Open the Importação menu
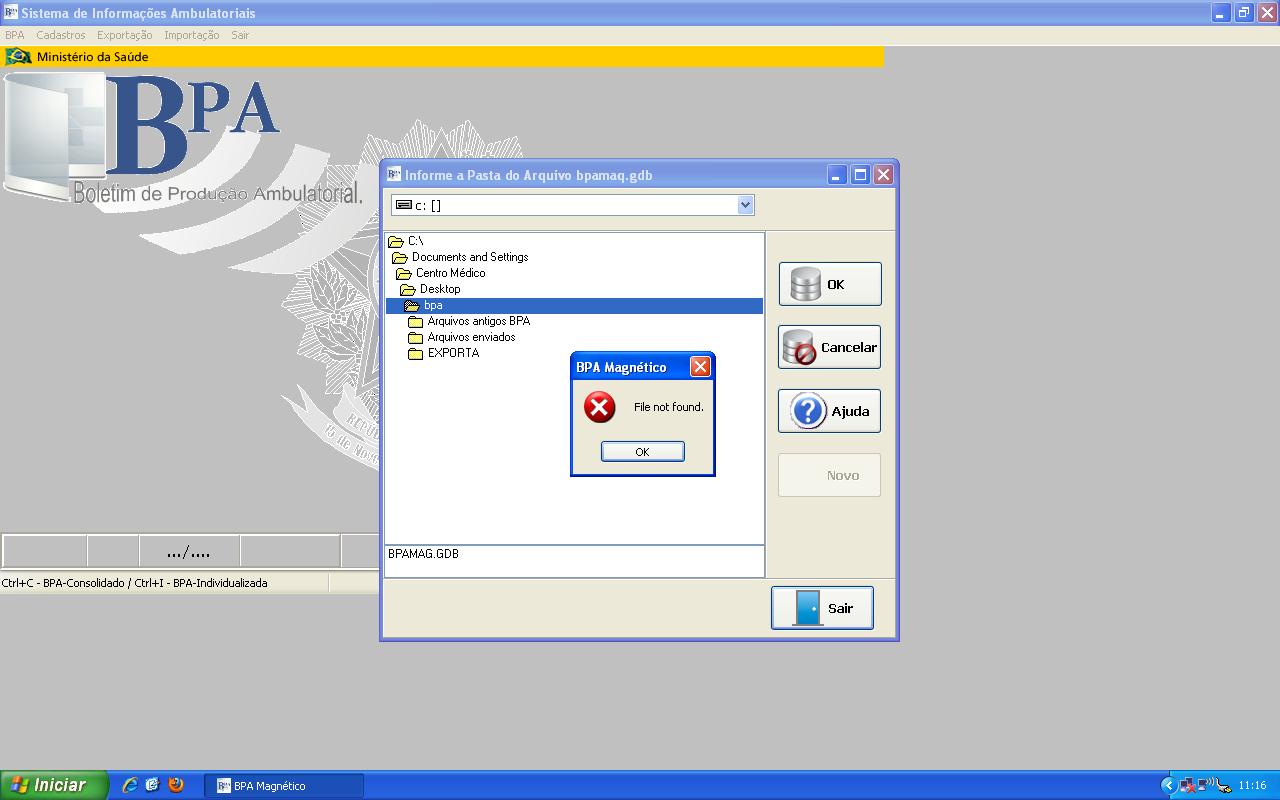This screenshot has height=800, width=1280. click(192, 35)
